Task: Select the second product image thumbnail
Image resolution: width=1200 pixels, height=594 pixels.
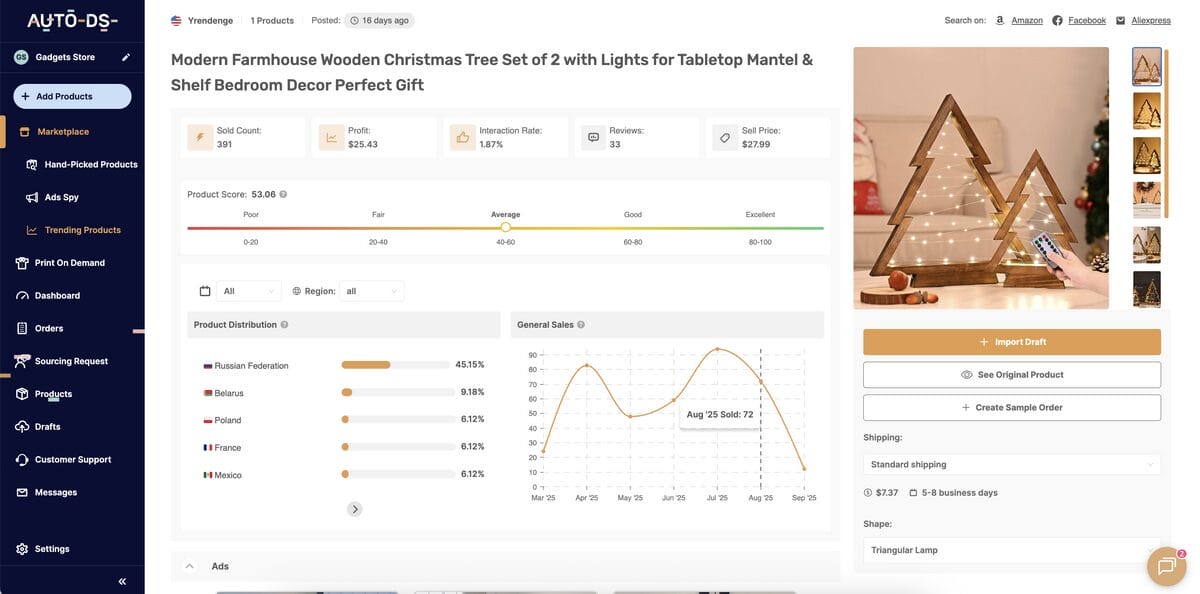Action: click(x=1146, y=111)
